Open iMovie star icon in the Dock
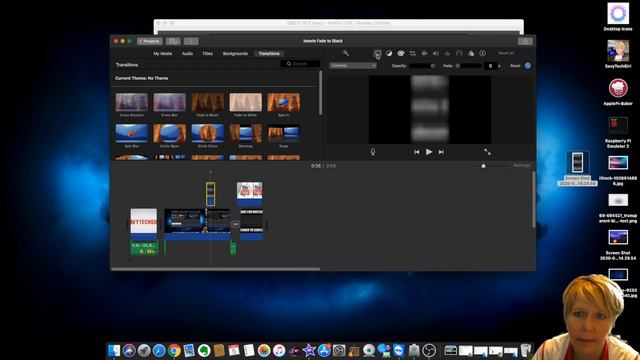Viewport: 640px width, 360px height. tap(309, 350)
